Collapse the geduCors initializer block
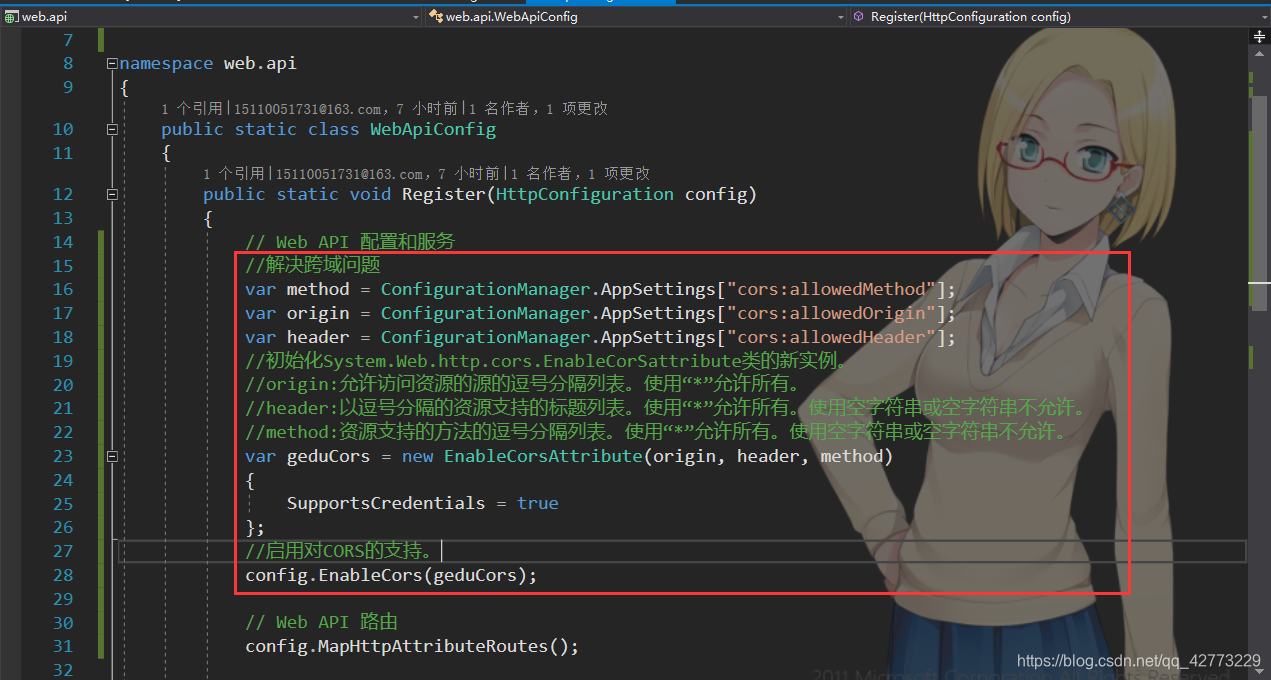 (112, 456)
